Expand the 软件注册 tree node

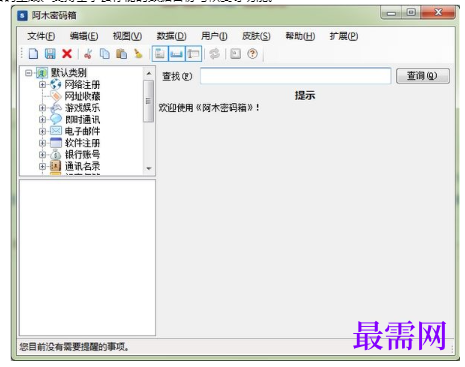(42, 143)
